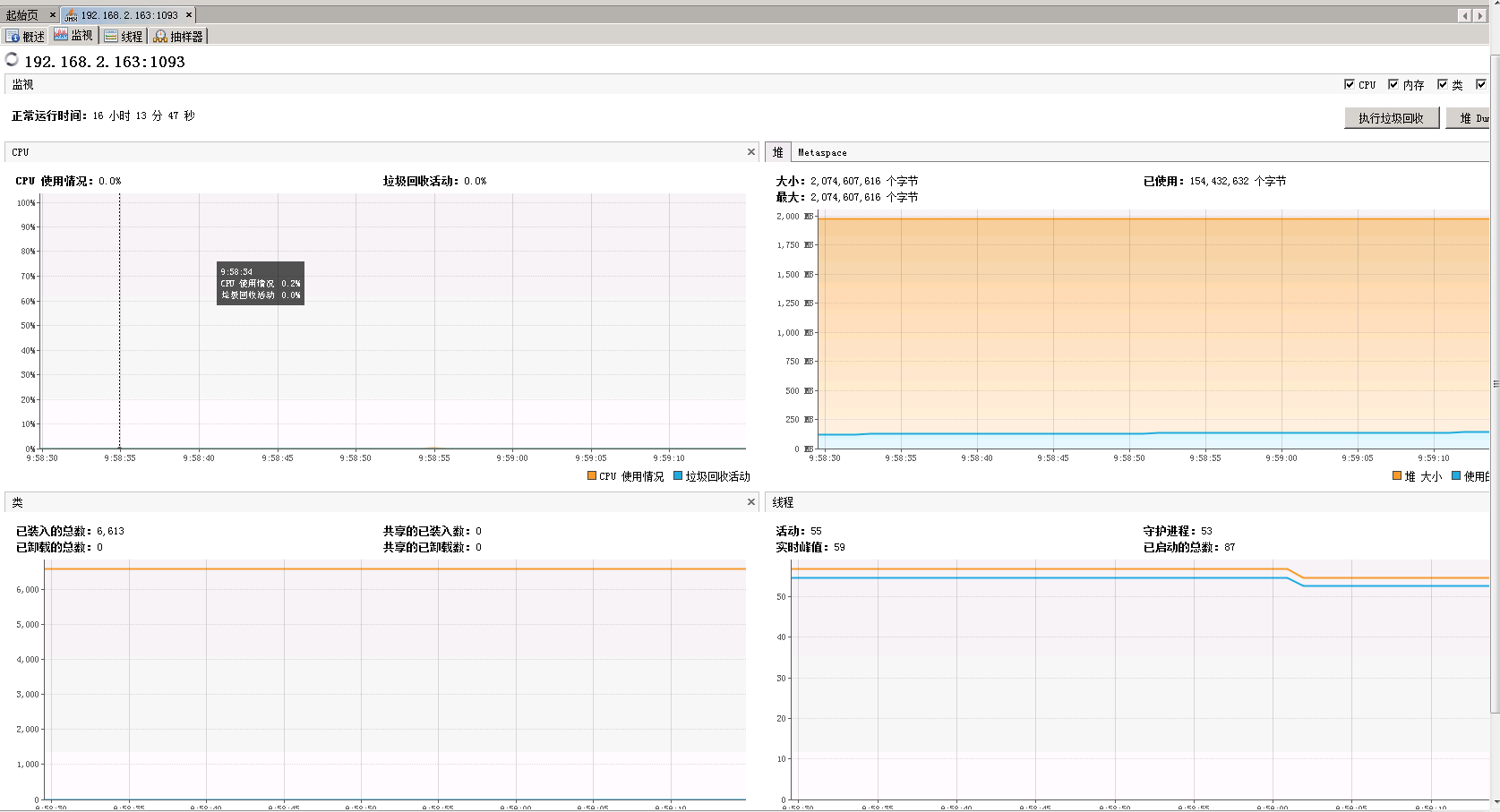Select the 堆 memory tab
This screenshot has height=812, width=1500.
[777, 152]
